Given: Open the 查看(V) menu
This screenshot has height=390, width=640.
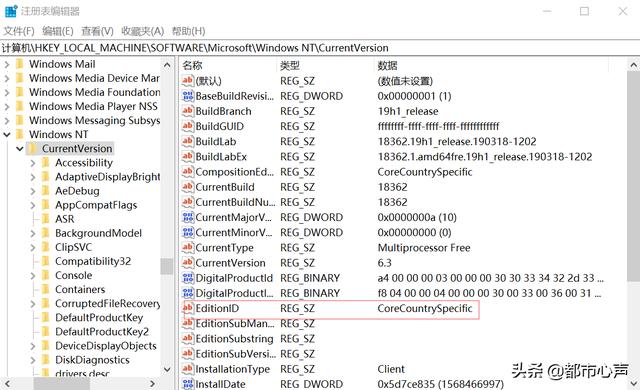Looking at the screenshot, I should point(97,31).
